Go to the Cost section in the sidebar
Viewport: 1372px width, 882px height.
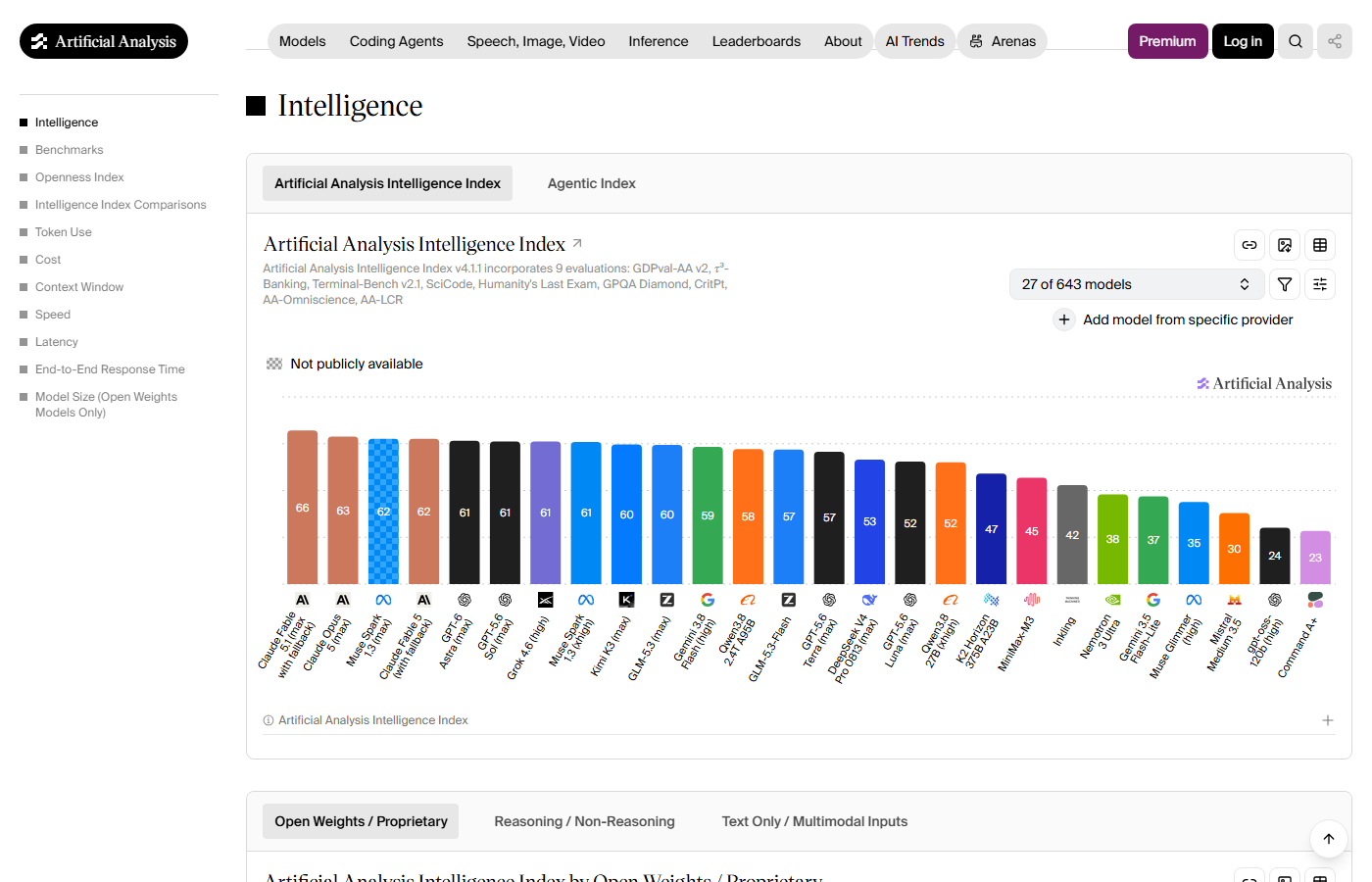tap(48, 260)
